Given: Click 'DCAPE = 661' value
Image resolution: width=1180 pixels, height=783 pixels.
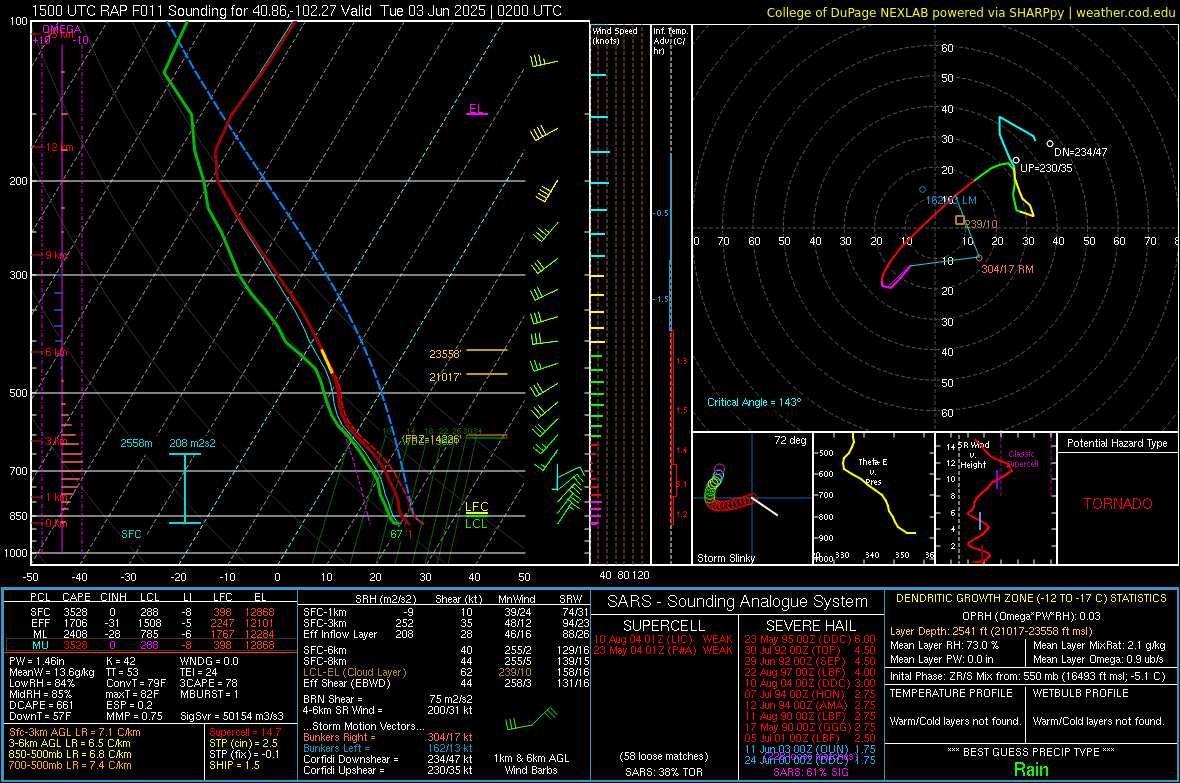Looking at the screenshot, I should [x=41, y=705].
